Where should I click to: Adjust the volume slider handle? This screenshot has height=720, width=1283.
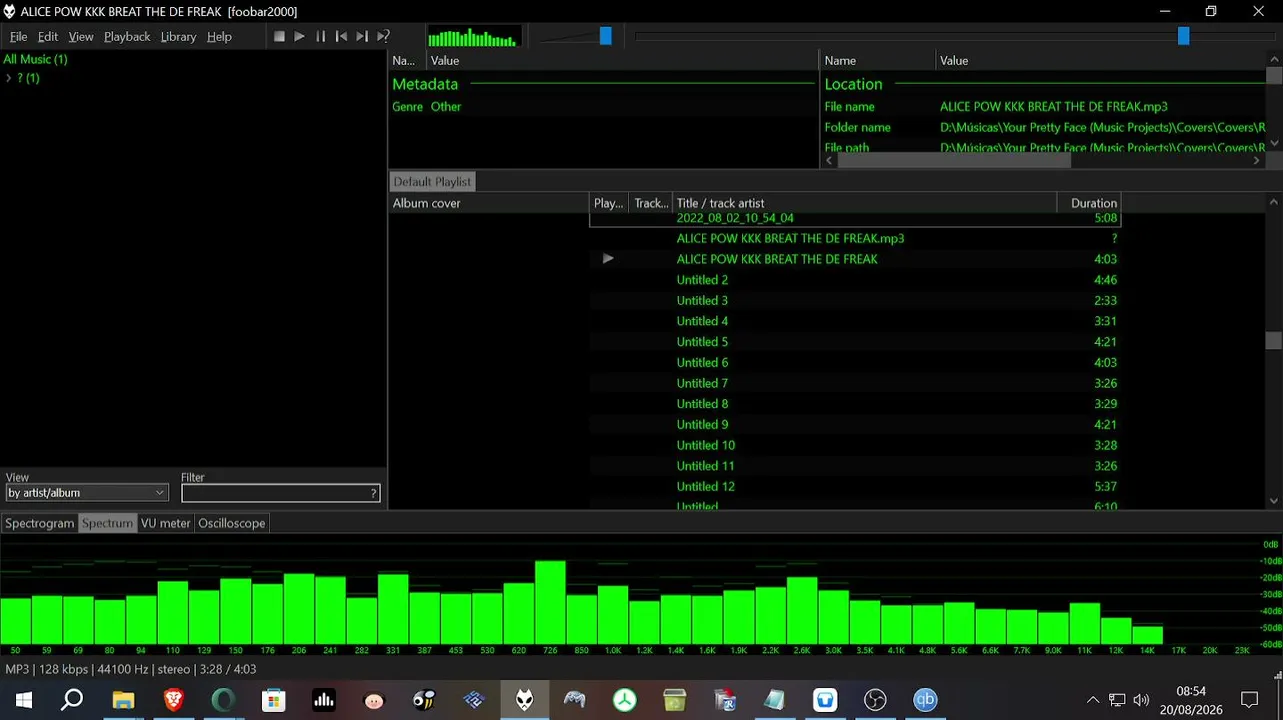click(x=605, y=36)
